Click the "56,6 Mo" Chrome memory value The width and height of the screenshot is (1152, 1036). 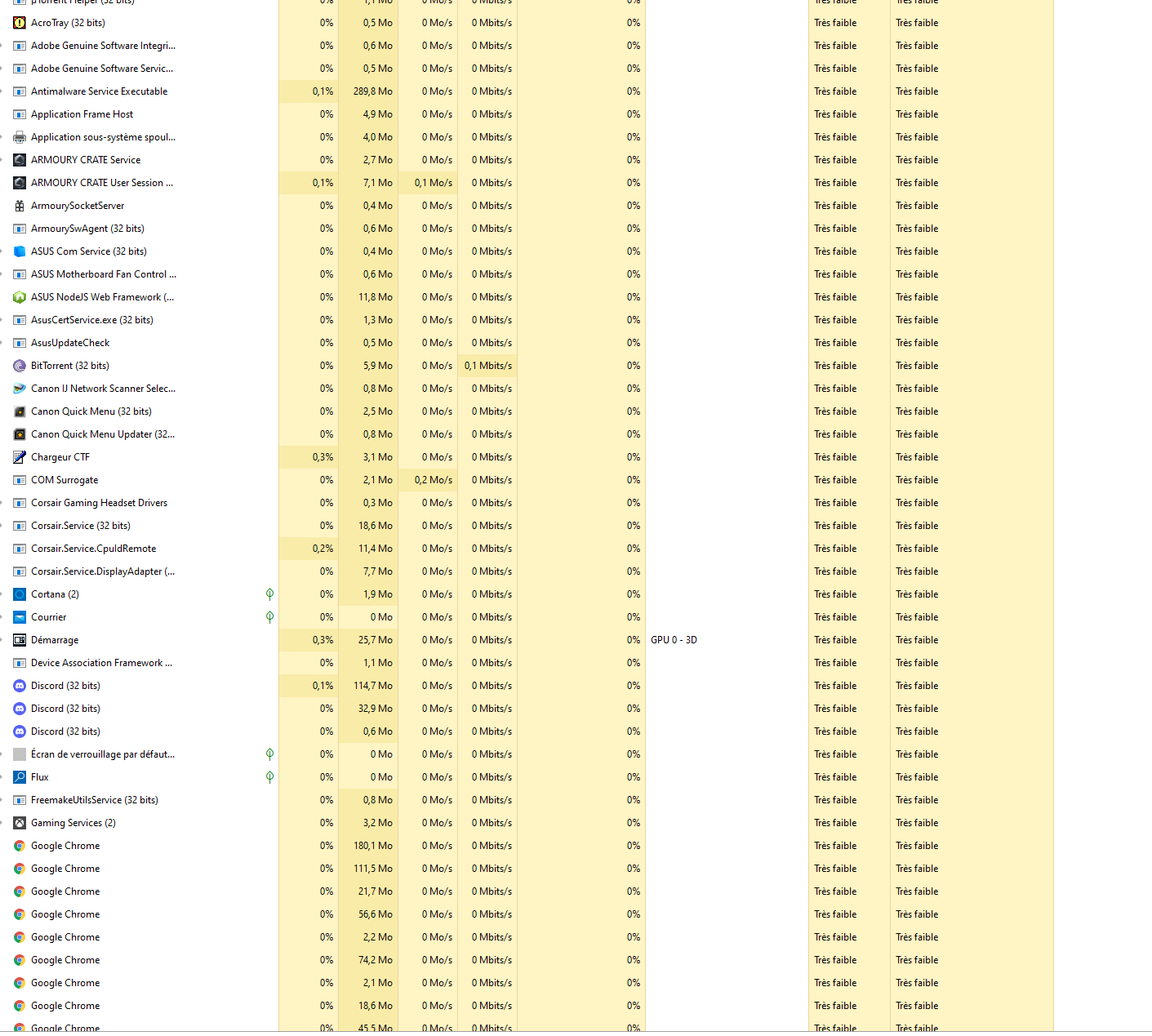[376, 914]
